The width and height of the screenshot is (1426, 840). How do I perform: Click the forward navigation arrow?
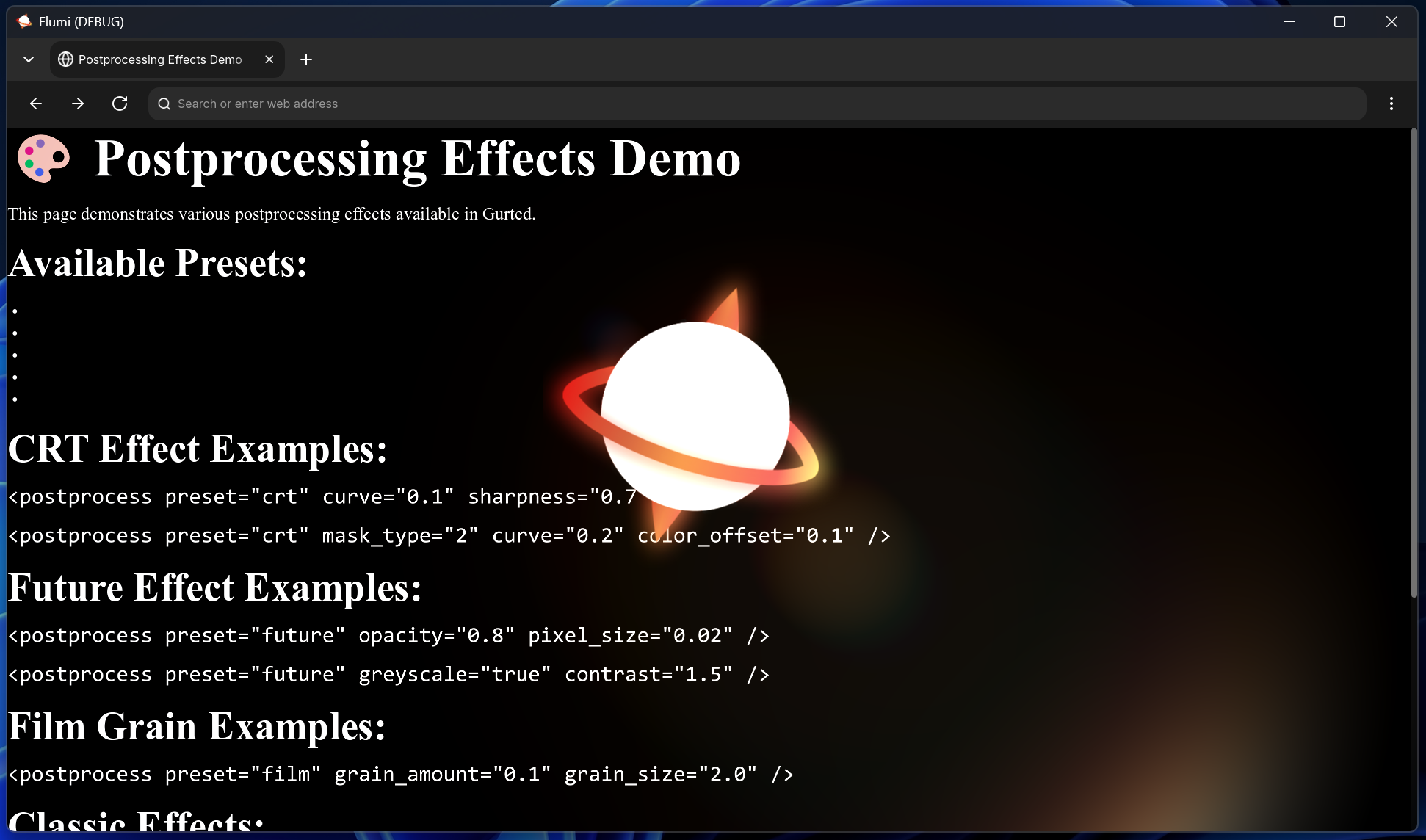(x=77, y=104)
